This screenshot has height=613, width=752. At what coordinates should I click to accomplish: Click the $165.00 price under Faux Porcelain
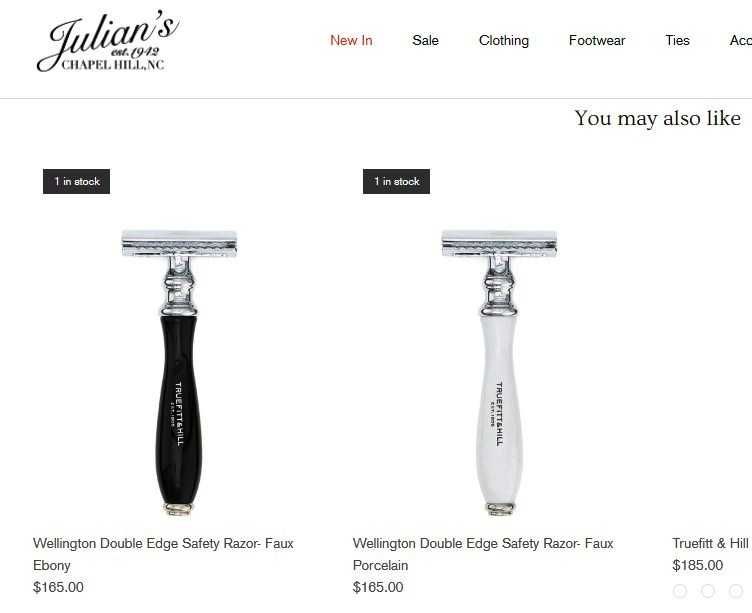tap(378, 587)
